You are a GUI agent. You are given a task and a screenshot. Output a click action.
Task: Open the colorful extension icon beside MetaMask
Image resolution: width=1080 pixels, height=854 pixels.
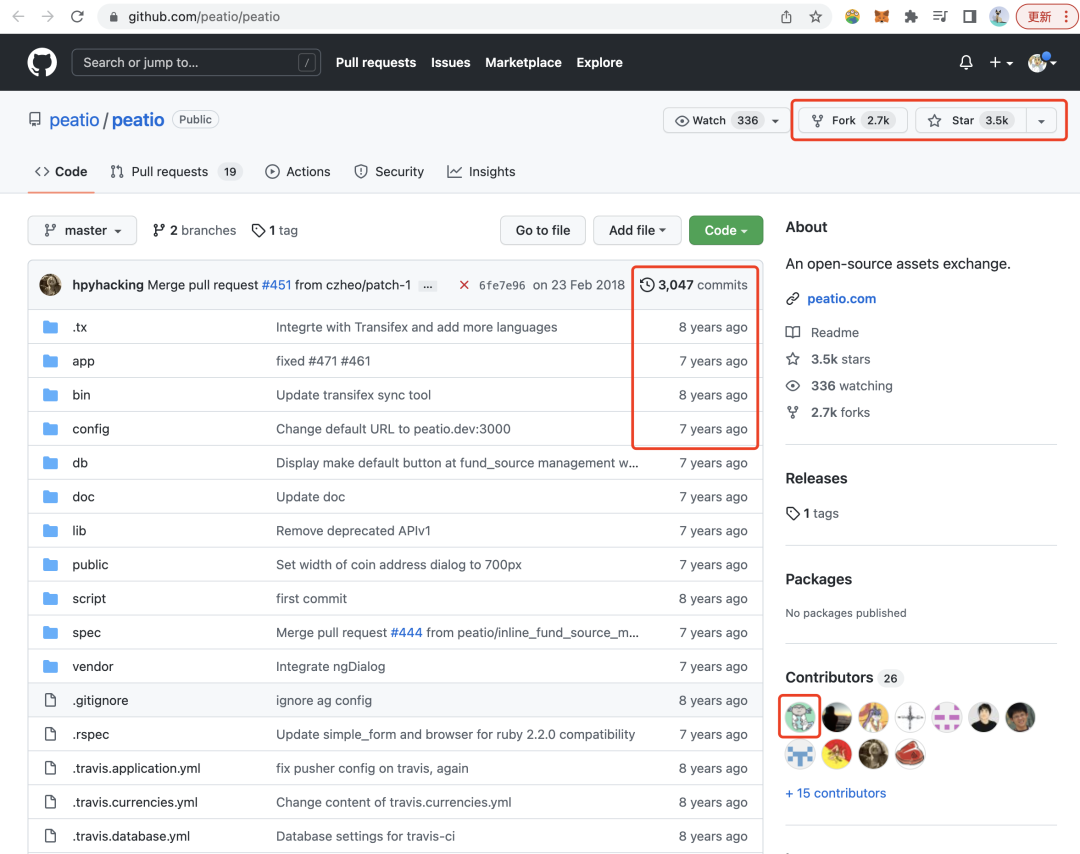coord(852,17)
